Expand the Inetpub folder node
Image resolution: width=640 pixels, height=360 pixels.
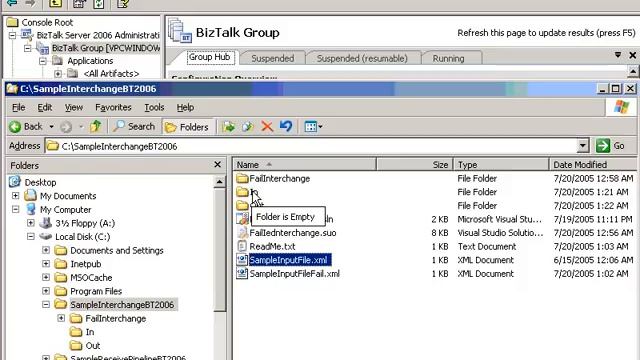point(46,264)
